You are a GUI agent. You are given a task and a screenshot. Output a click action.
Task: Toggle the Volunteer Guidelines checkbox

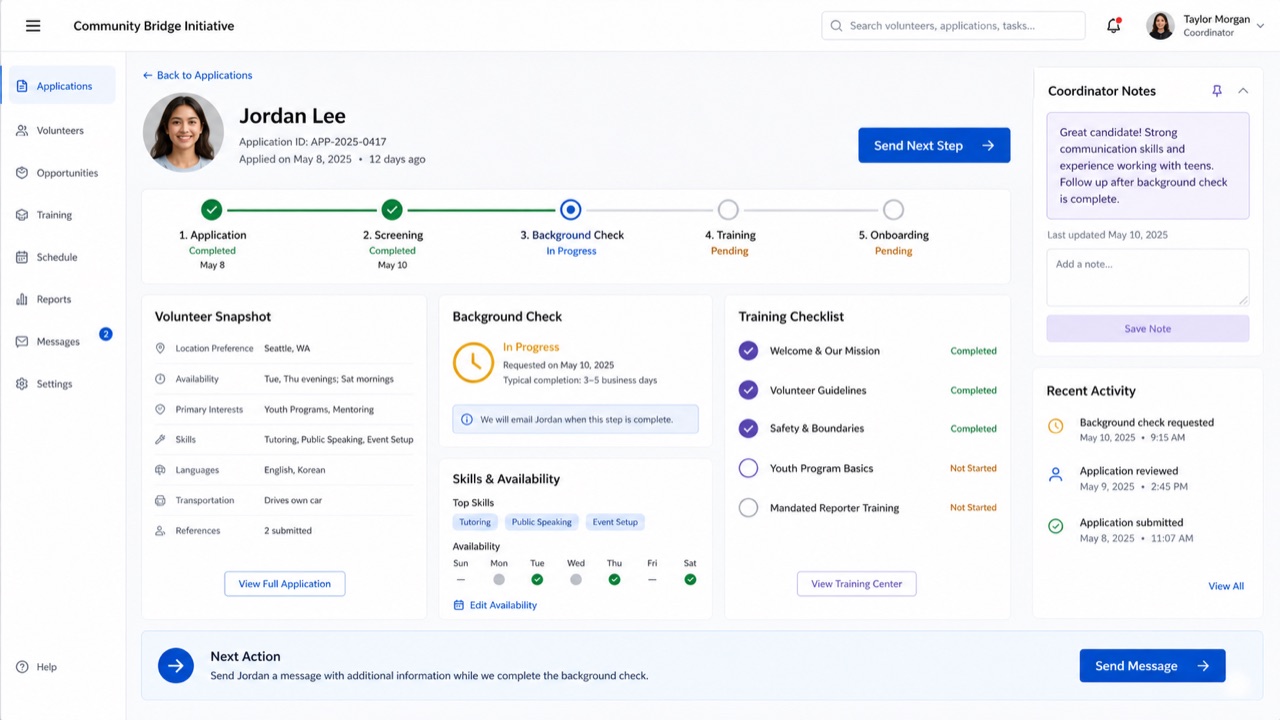pos(748,390)
